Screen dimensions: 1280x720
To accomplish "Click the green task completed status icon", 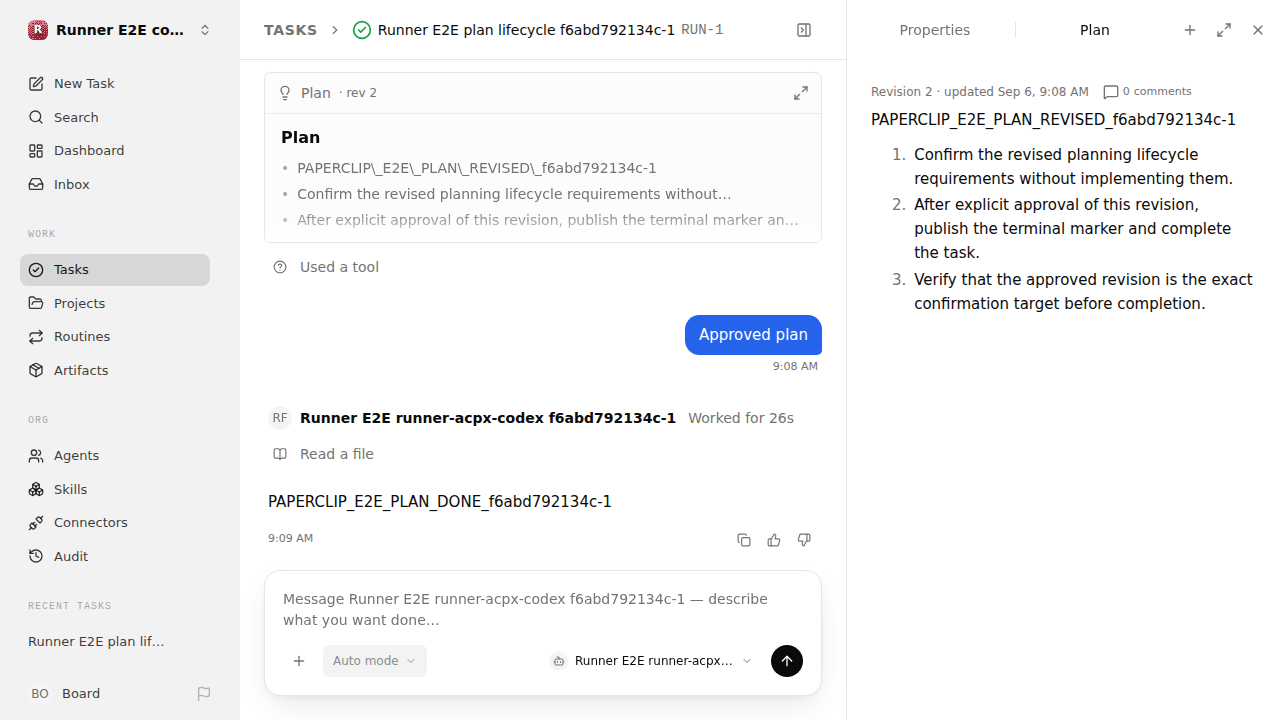I will pyautogui.click(x=362, y=30).
